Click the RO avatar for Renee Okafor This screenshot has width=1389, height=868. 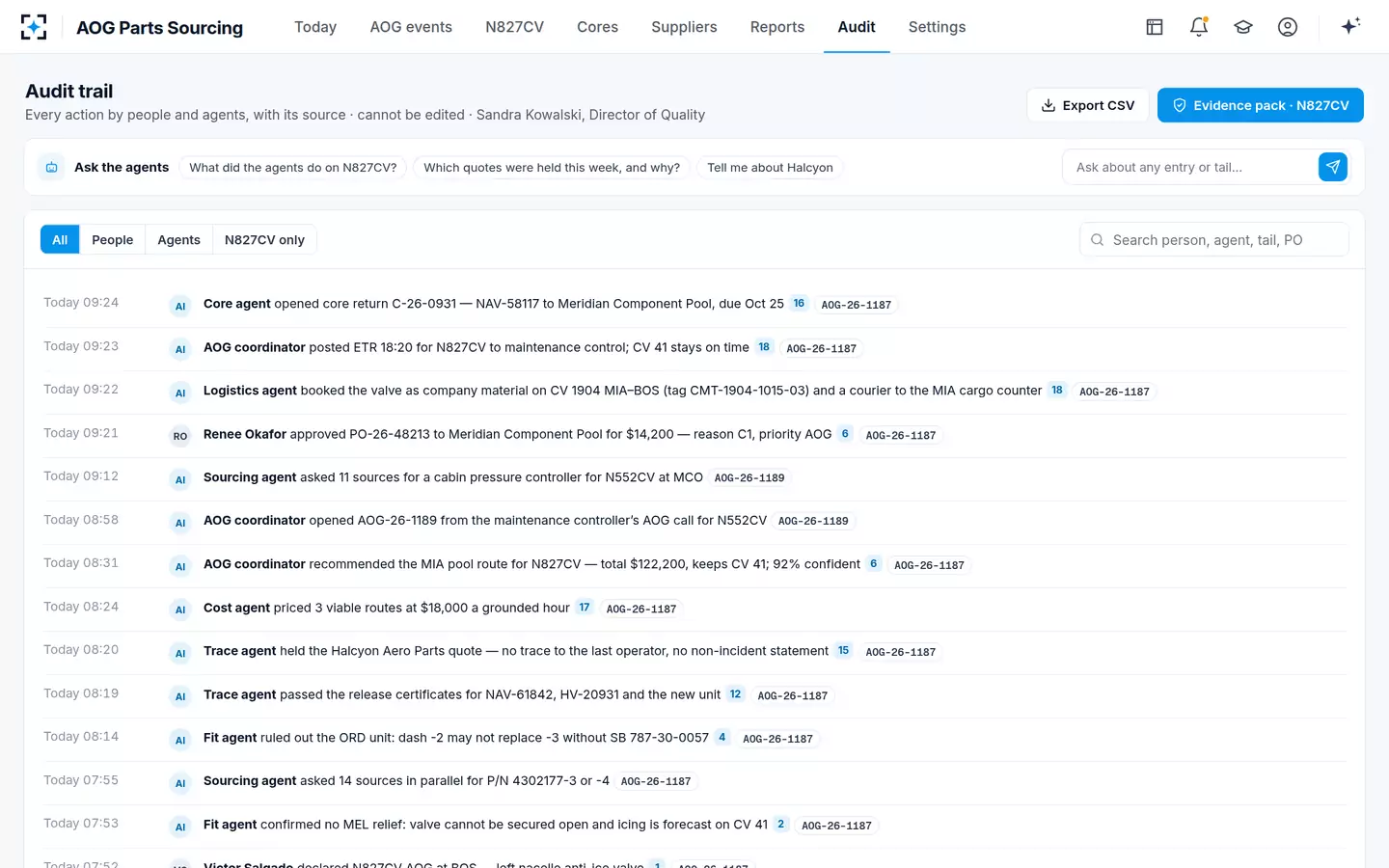(180, 436)
